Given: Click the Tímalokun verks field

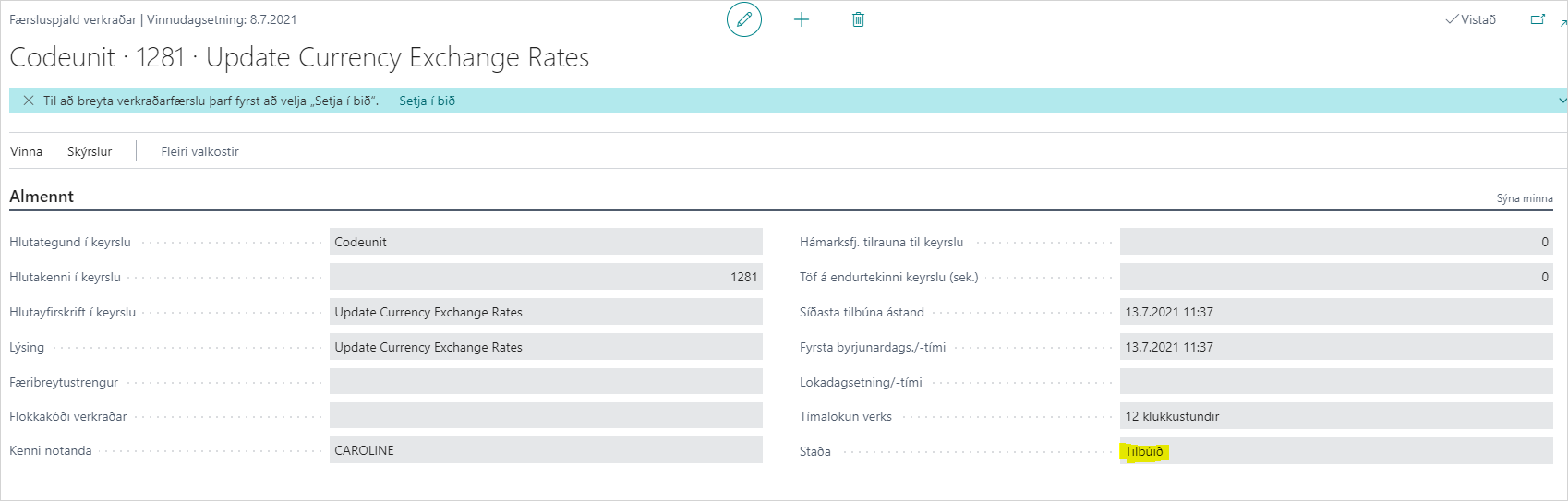Looking at the screenshot, I should (1334, 416).
